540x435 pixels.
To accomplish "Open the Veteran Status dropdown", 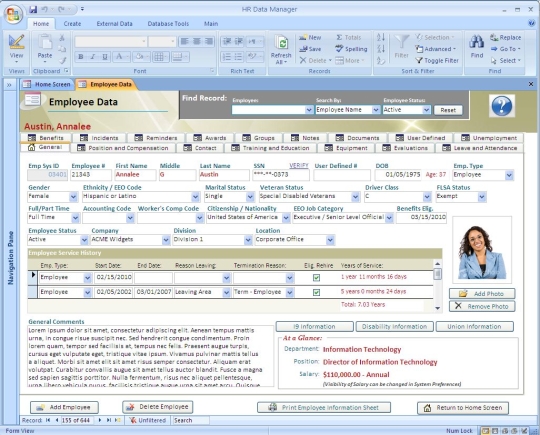I will pos(355,197).
